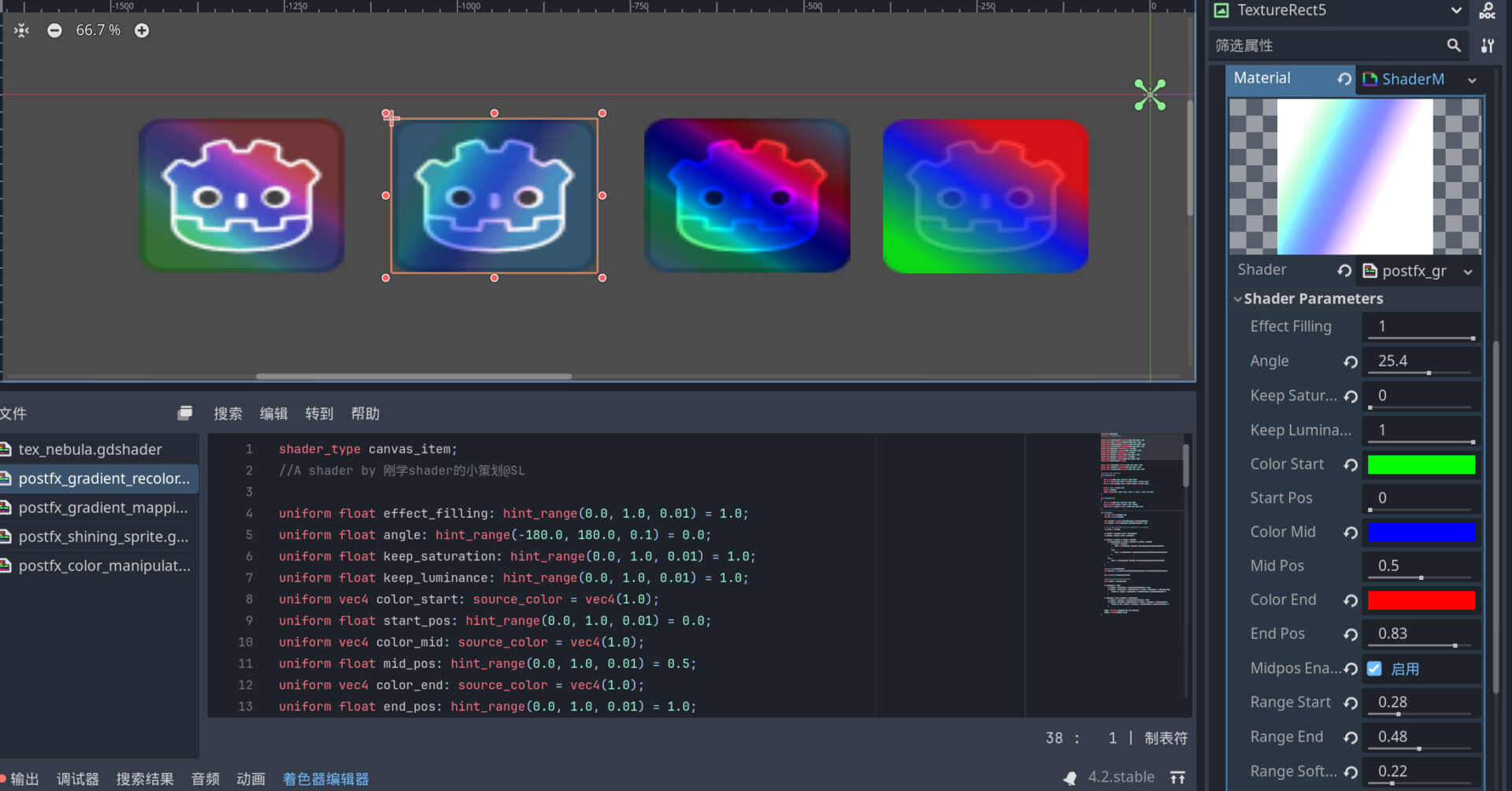
Task: Open the 编辑 menu in shader editor
Action: tap(273, 414)
